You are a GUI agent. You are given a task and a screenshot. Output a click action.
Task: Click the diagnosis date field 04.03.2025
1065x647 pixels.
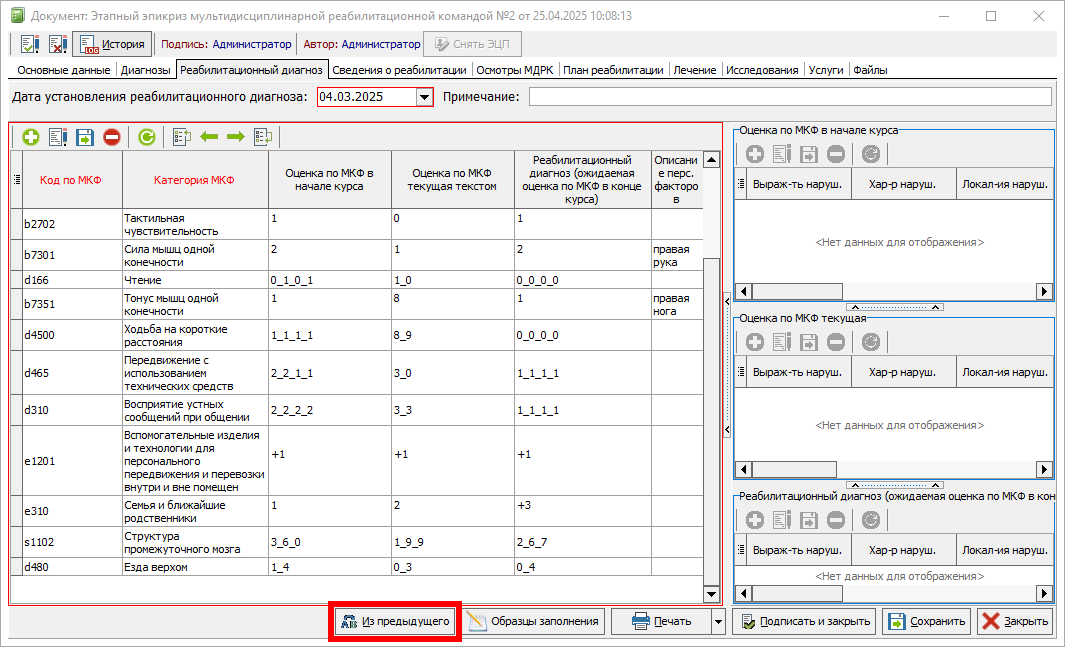click(x=367, y=97)
